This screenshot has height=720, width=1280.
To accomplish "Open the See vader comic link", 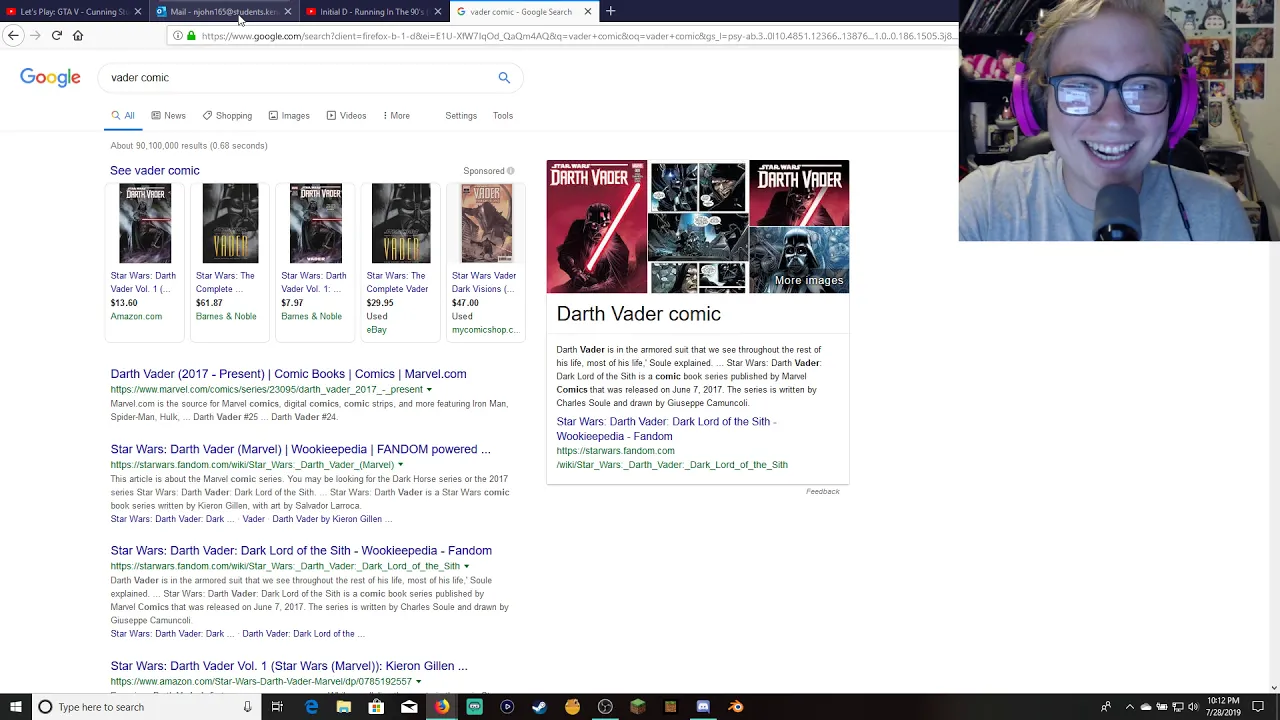I will (x=155, y=171).
